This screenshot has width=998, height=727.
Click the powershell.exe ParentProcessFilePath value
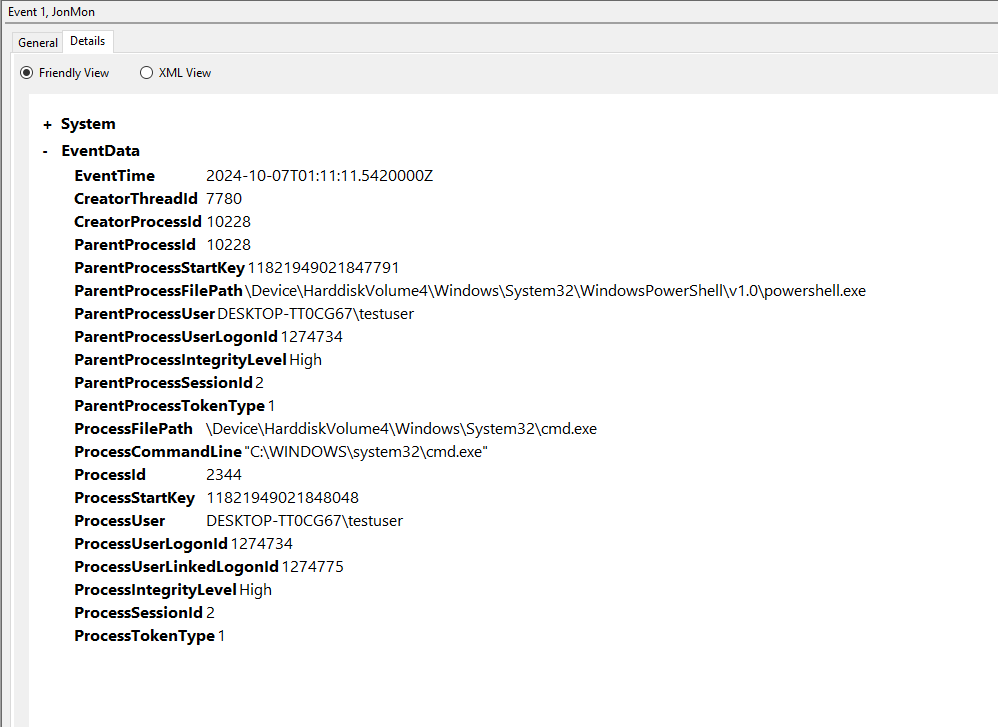(556, 291)
